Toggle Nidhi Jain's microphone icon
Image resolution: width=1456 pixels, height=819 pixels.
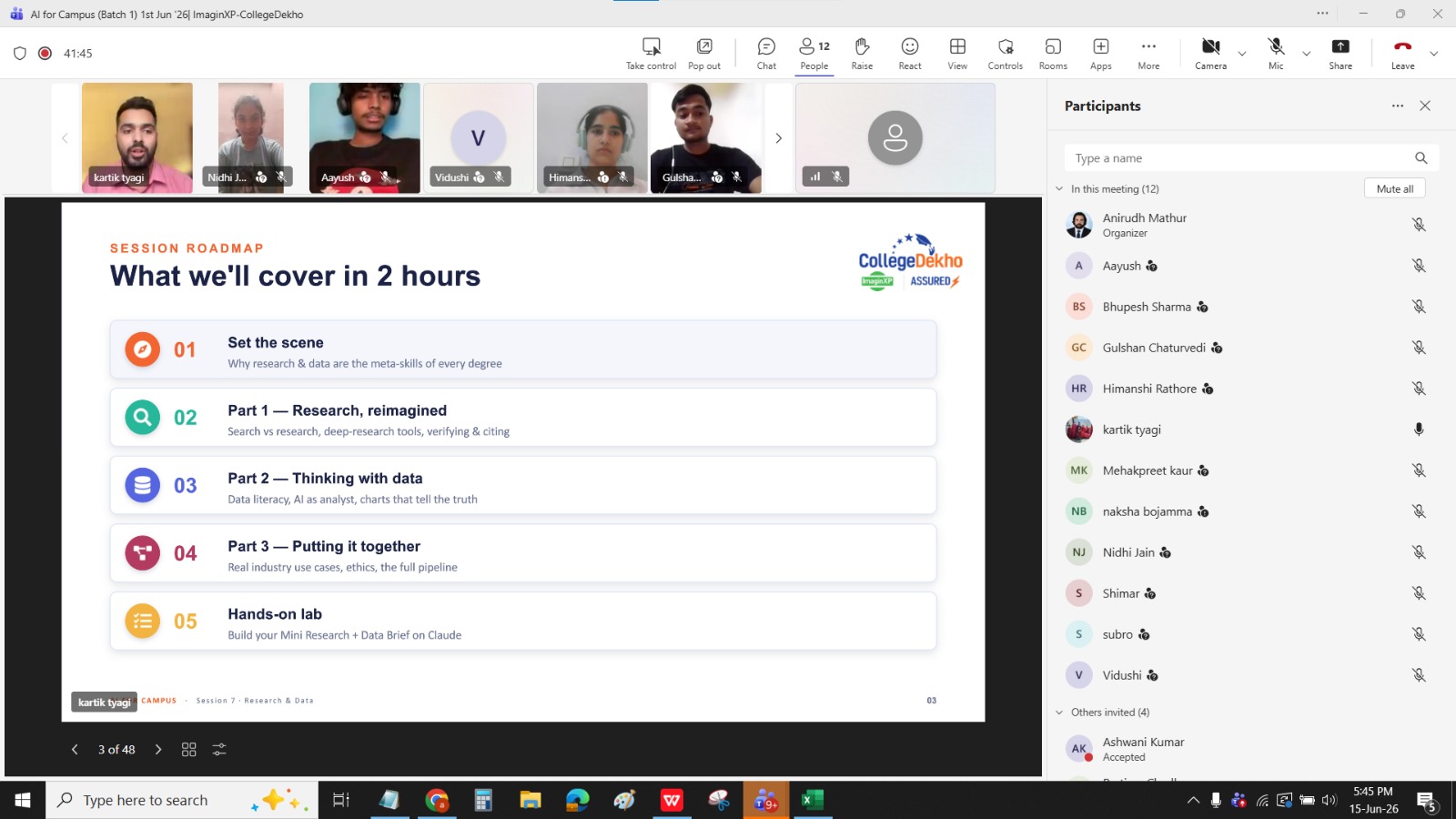(x=1418, y=552)
